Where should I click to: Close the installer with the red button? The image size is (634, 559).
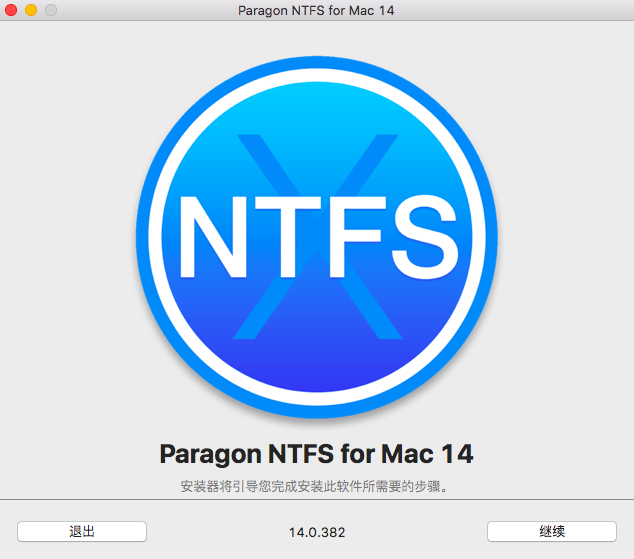point(12,10)
